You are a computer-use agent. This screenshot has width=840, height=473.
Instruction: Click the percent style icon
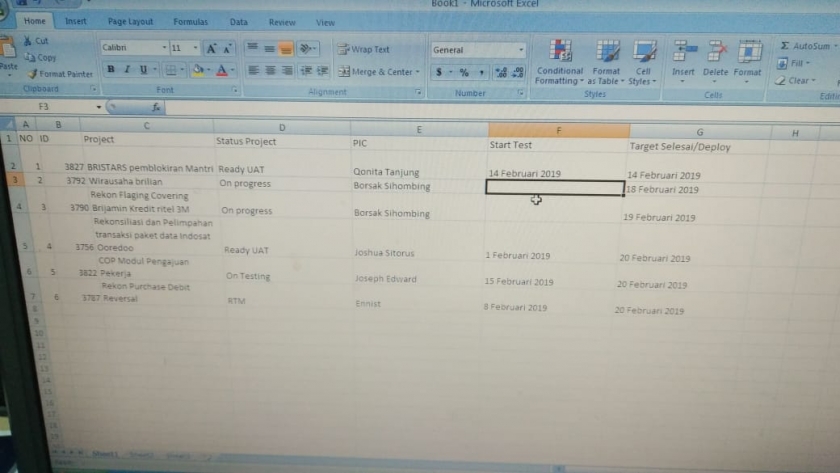(464, 72)
